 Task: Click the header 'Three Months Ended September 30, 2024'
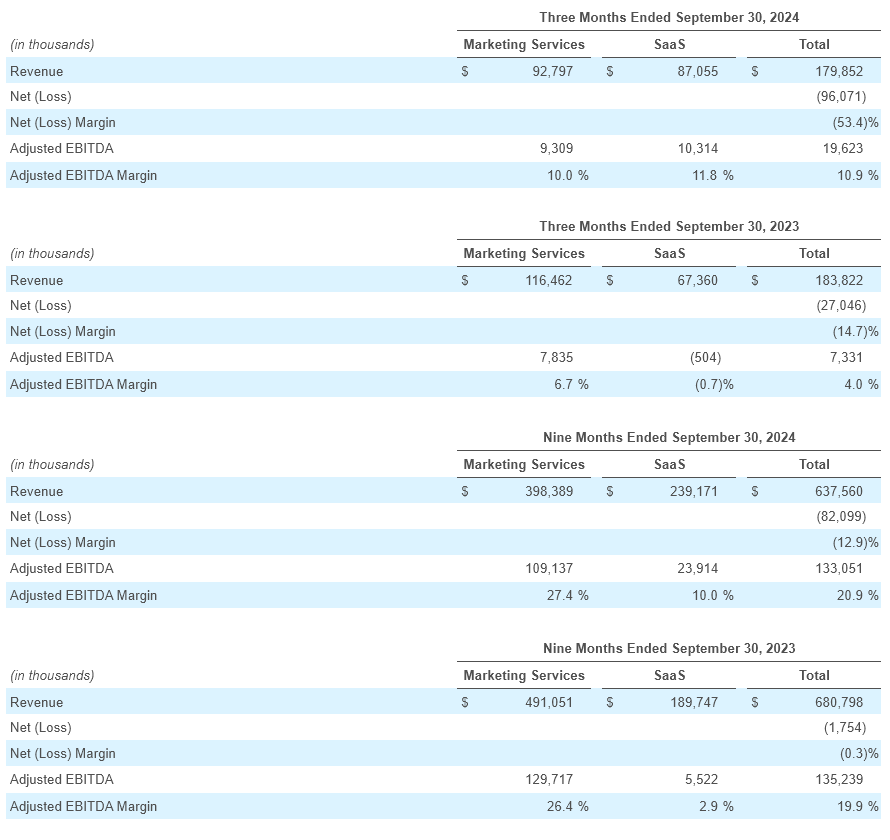coord(669,18)
